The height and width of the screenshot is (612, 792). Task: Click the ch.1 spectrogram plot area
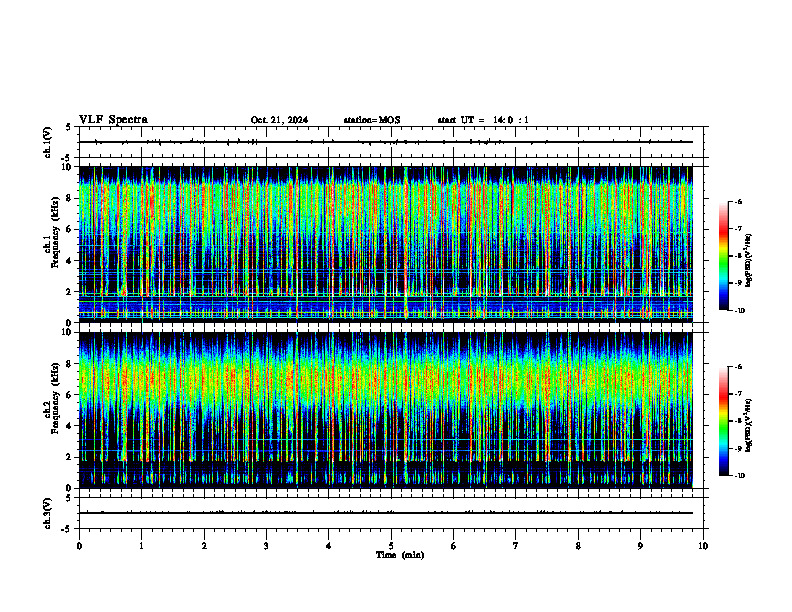[386, 244]
